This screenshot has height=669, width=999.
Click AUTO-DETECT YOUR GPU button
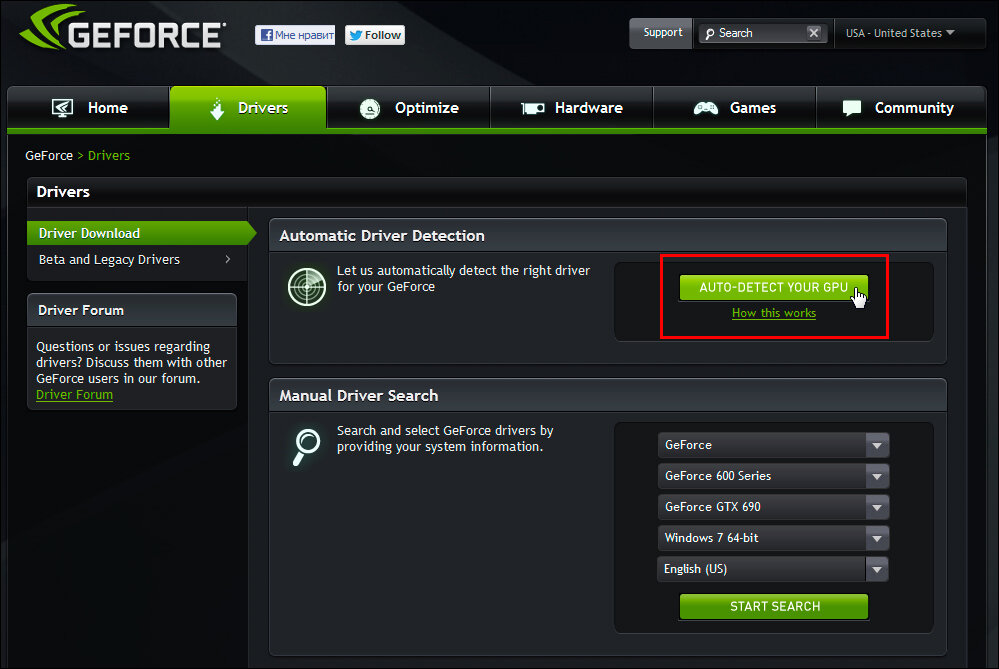tap(773, 287)
